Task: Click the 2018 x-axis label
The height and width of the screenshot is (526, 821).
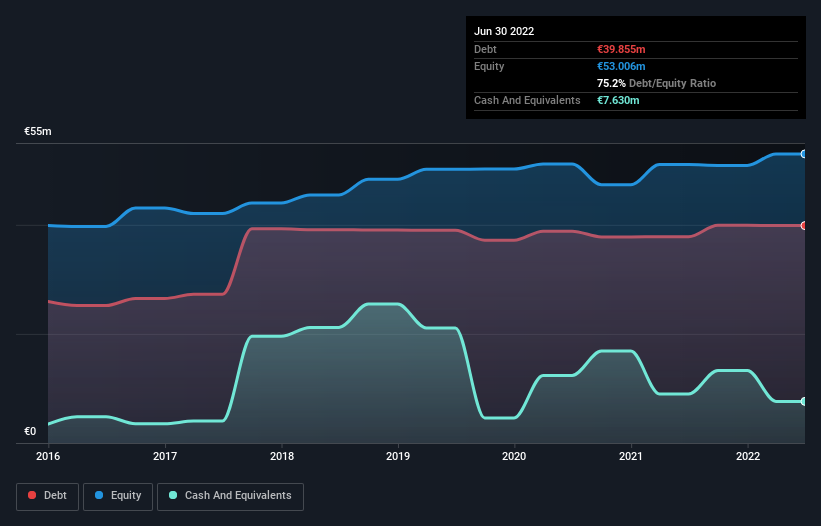Action: click(x=282, y=456)
